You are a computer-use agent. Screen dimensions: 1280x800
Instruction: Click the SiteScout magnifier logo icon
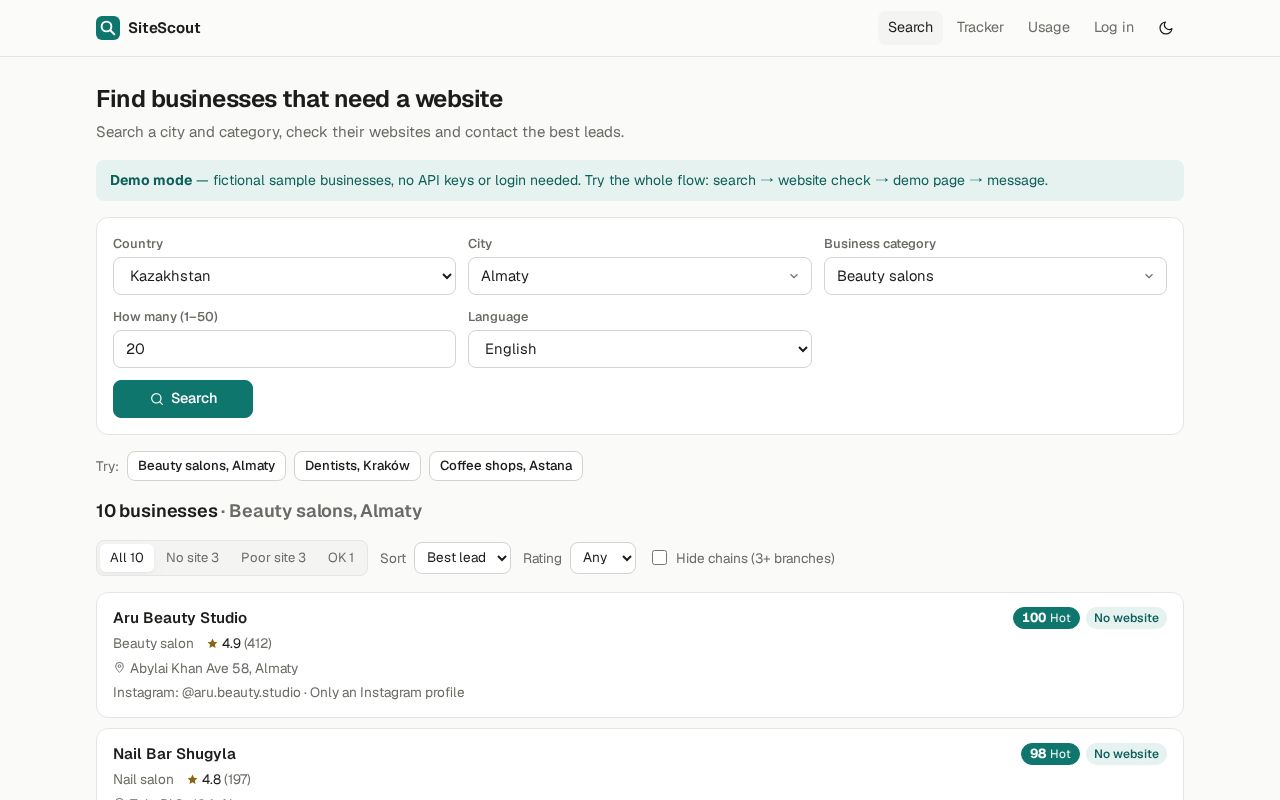[x=108, y=28]
